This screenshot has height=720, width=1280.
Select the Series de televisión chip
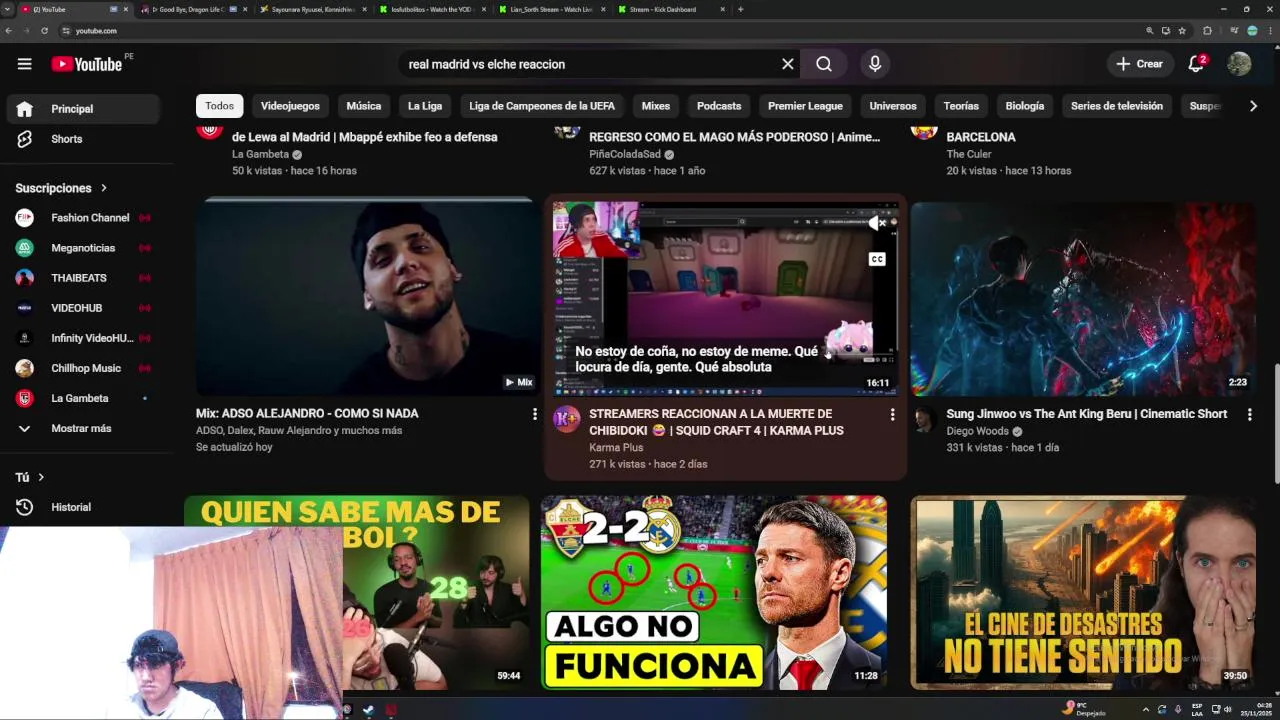[1117, 106]
